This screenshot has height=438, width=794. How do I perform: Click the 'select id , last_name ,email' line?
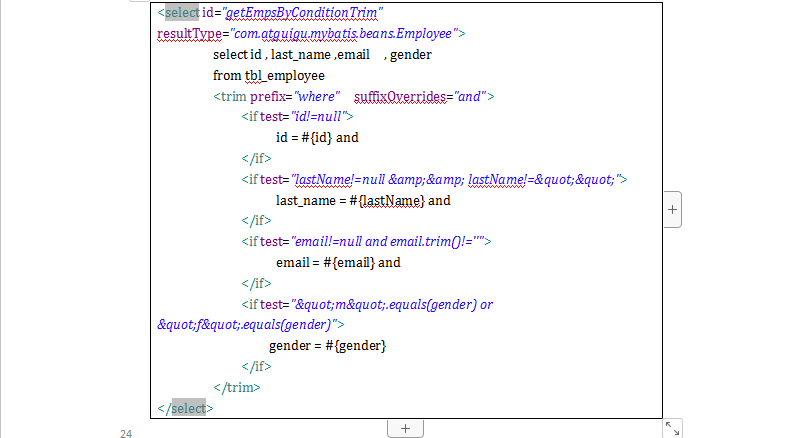(x=322, y=55)
